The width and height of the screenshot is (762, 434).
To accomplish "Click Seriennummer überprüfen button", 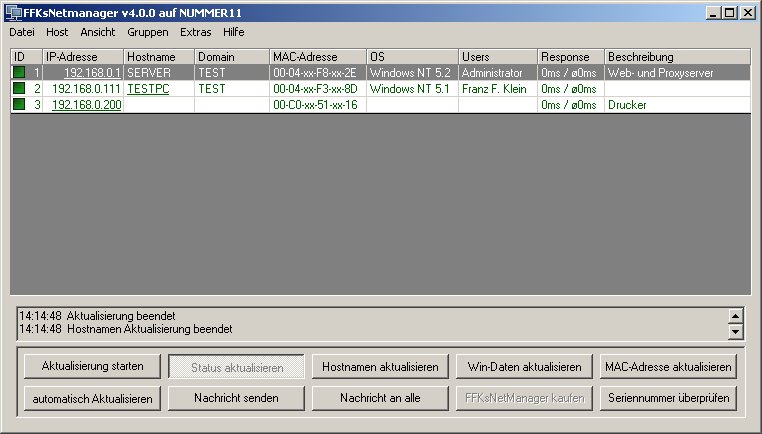I will coord(668,398).
